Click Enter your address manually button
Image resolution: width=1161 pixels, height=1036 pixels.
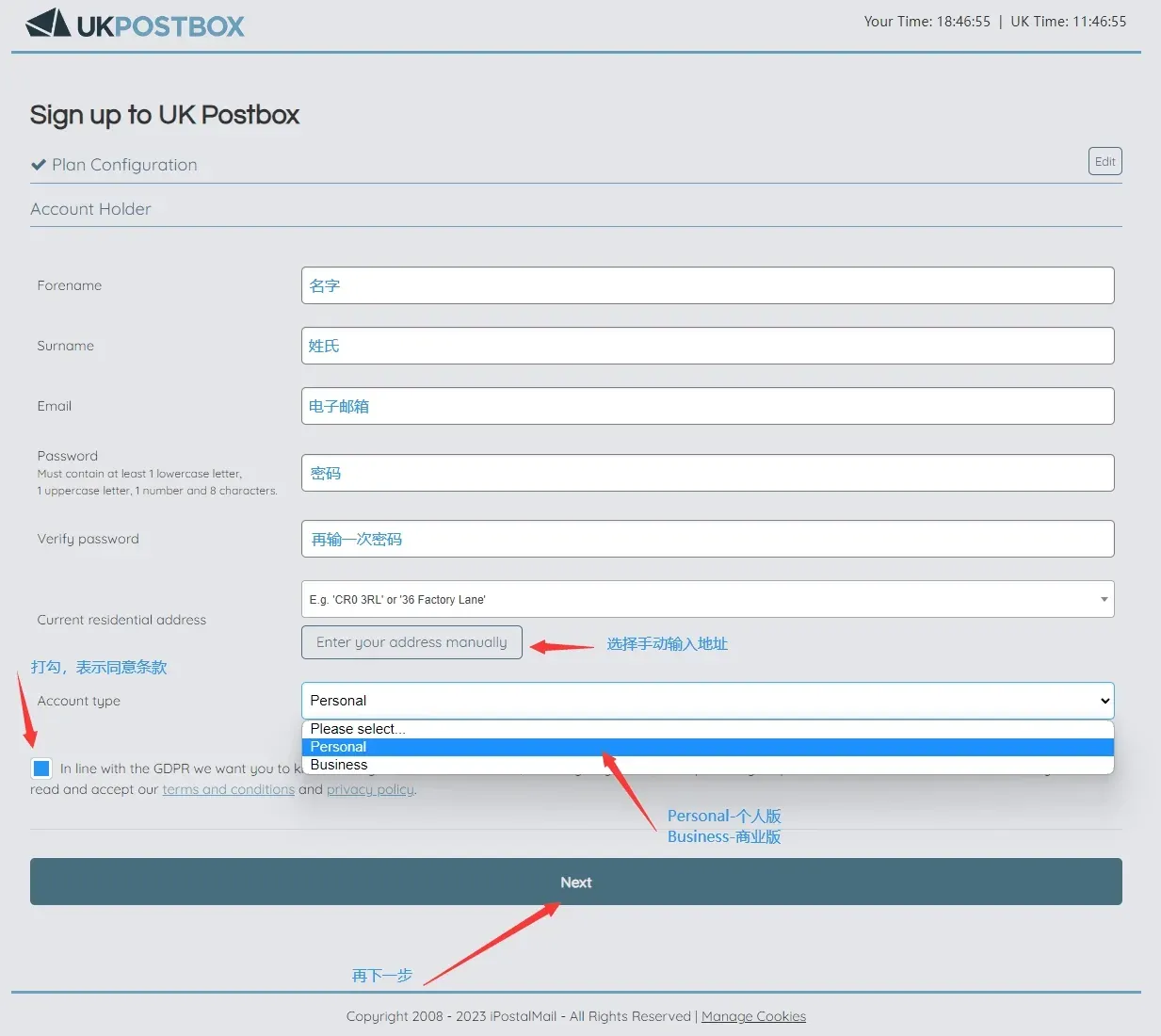(x=411, y=642)
